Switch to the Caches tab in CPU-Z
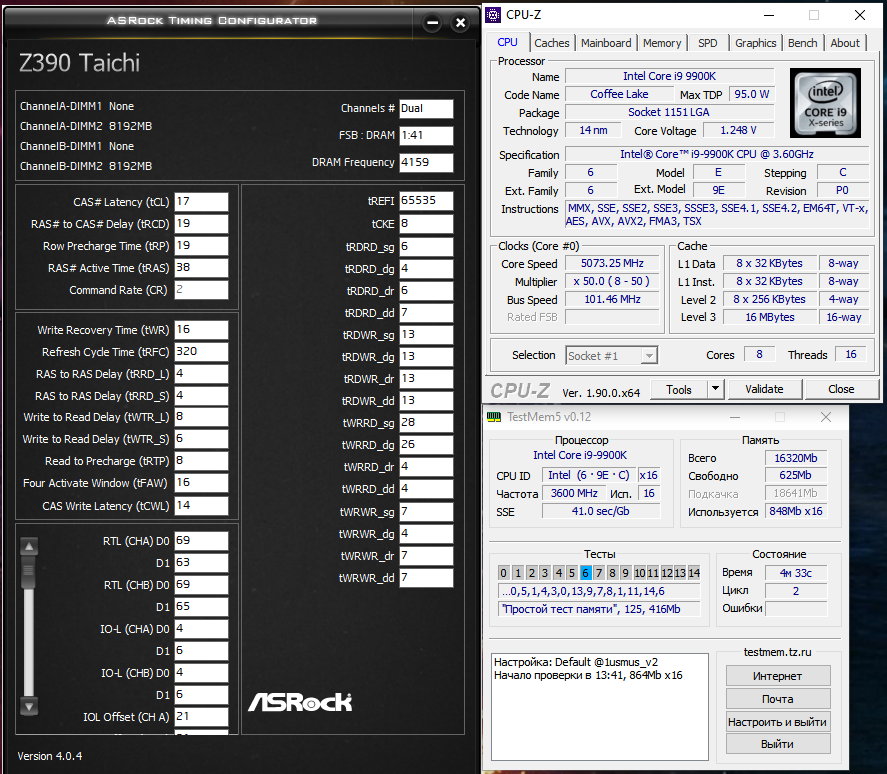This screenshot has height=774, width=887. pos(552,43)
